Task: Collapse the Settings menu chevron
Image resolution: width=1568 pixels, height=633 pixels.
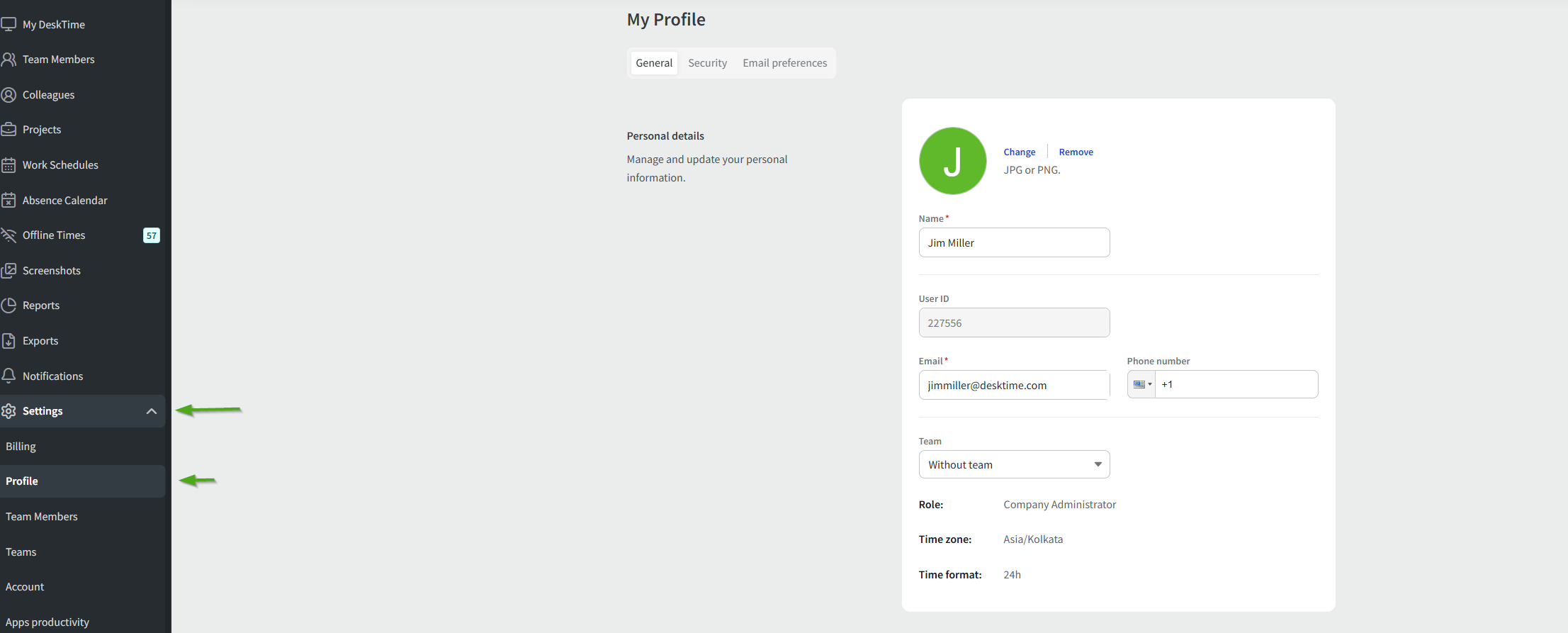Action: [151, 411]
